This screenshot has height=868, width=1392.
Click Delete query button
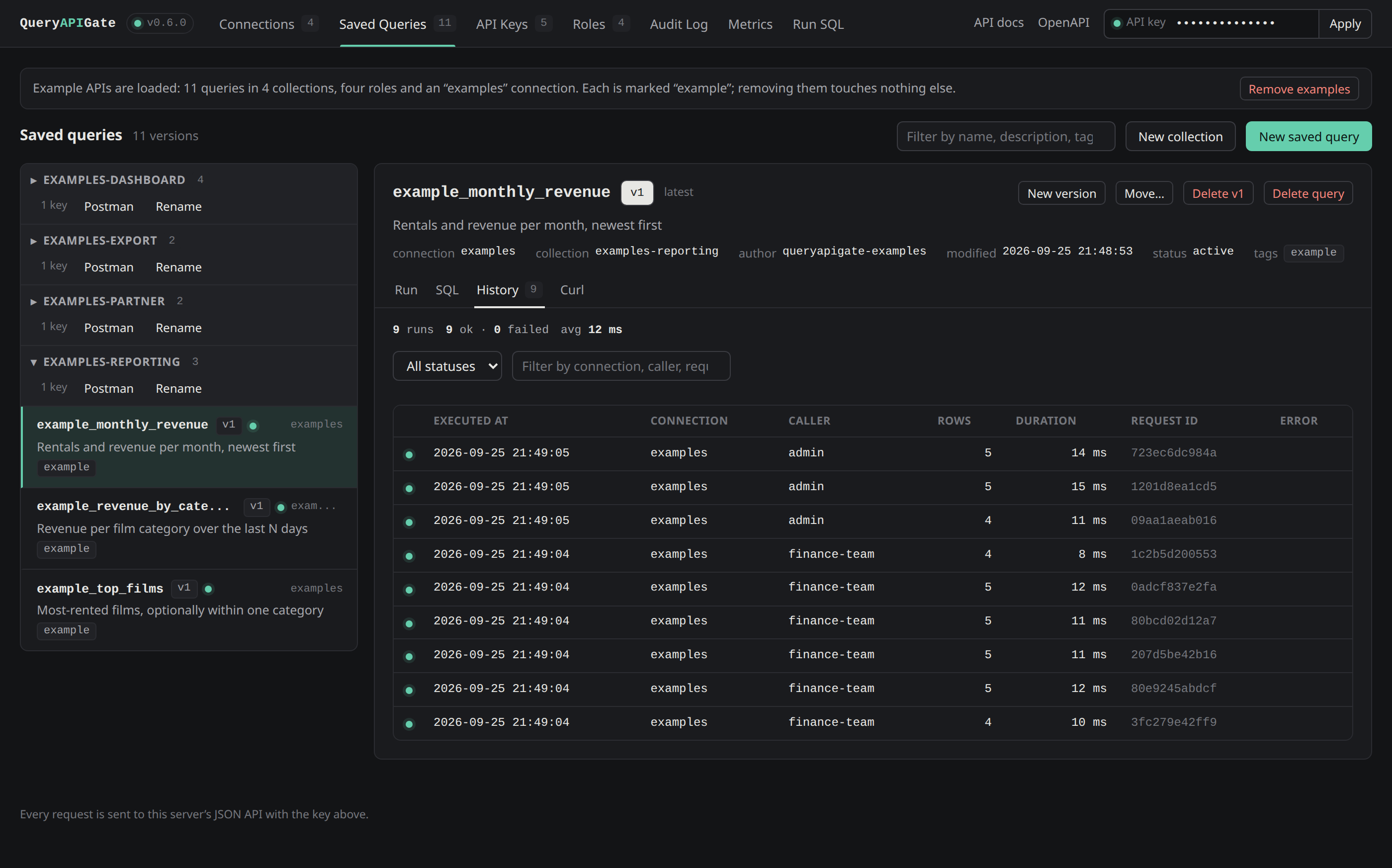[x=1307, y=193]
